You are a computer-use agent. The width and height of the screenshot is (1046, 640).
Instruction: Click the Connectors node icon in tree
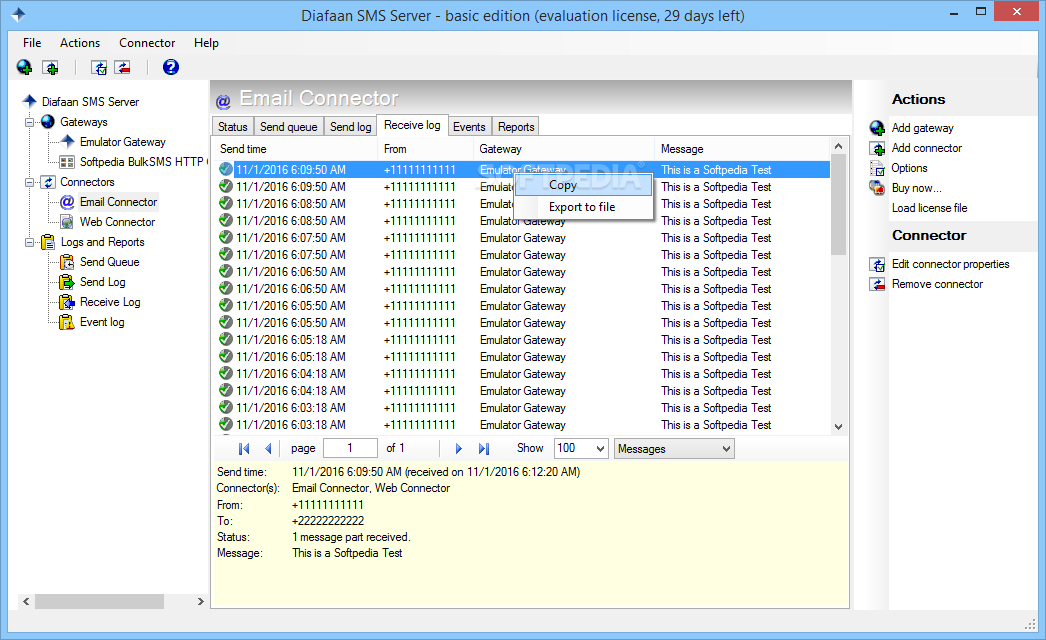click(48, 182)
